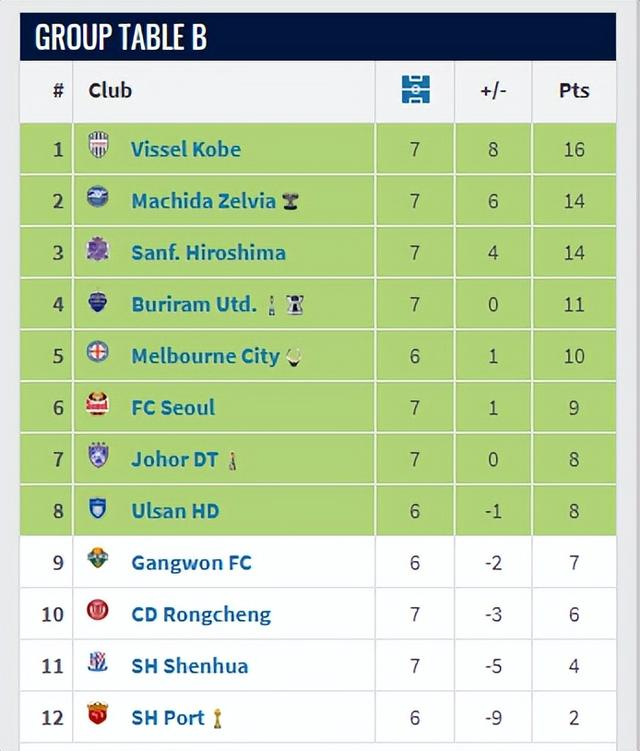Click the Sanfrecce Hiroshima purple crest
640x751 pixels.
(x=98, y=250)
